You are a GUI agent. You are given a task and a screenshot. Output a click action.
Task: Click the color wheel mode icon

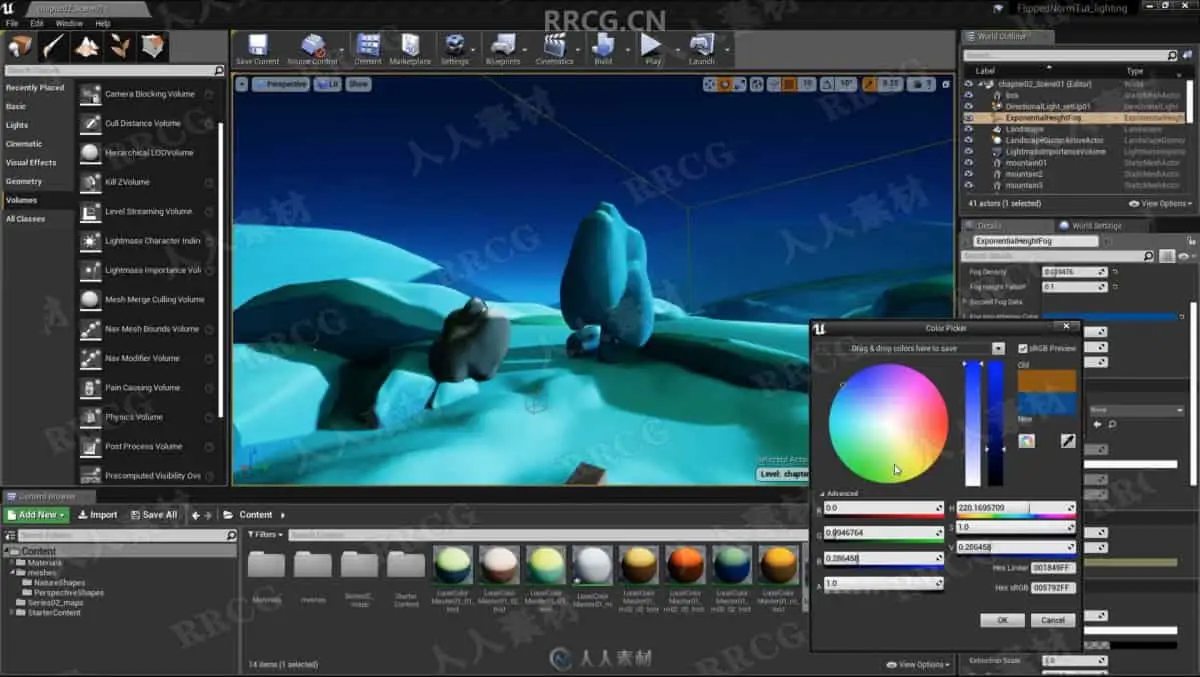coord(1026,440)
